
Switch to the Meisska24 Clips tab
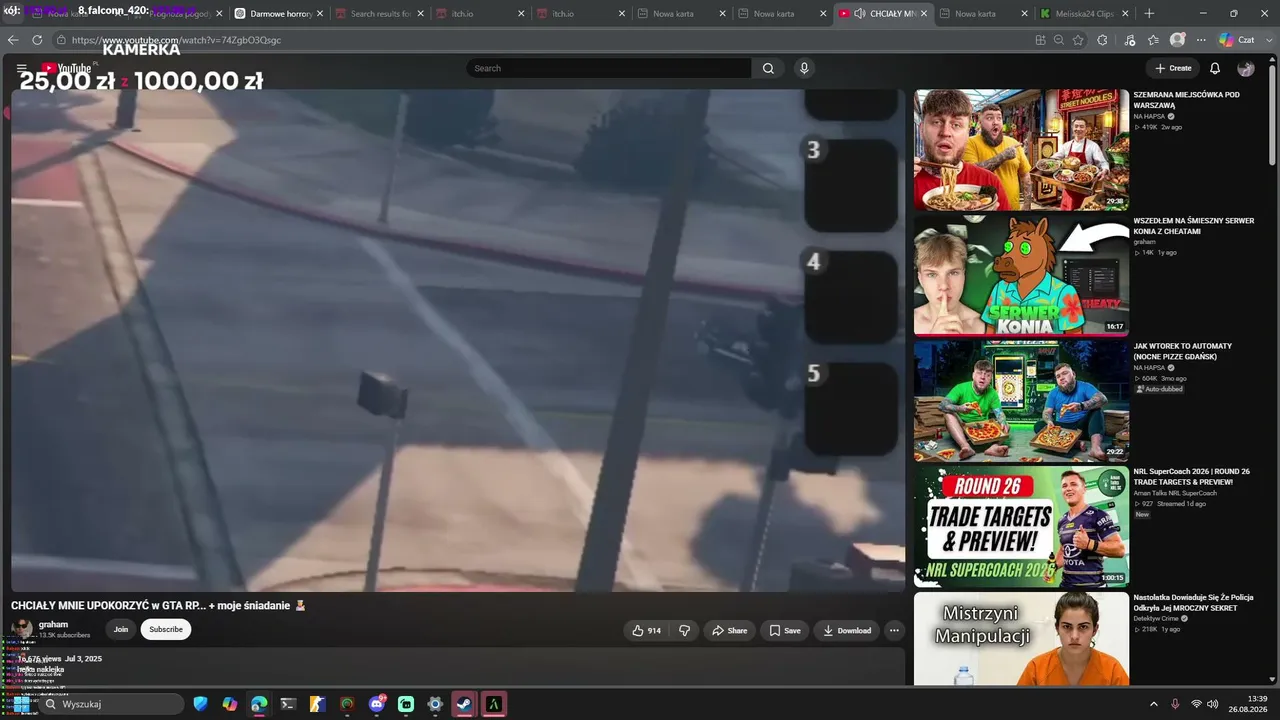point(1083,14)
